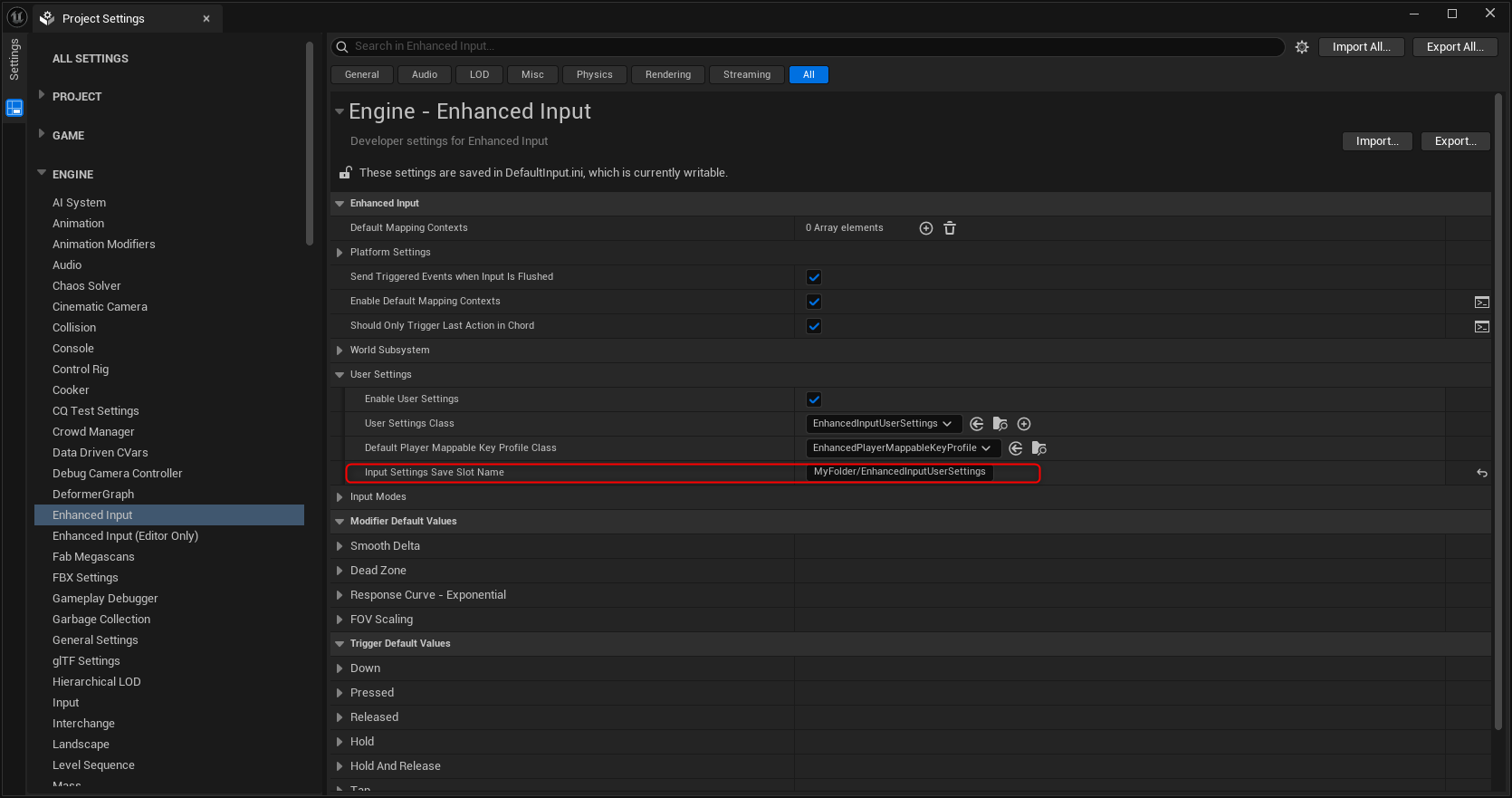
Task: Expand Response Curve - Exponential
Action: 340,595
